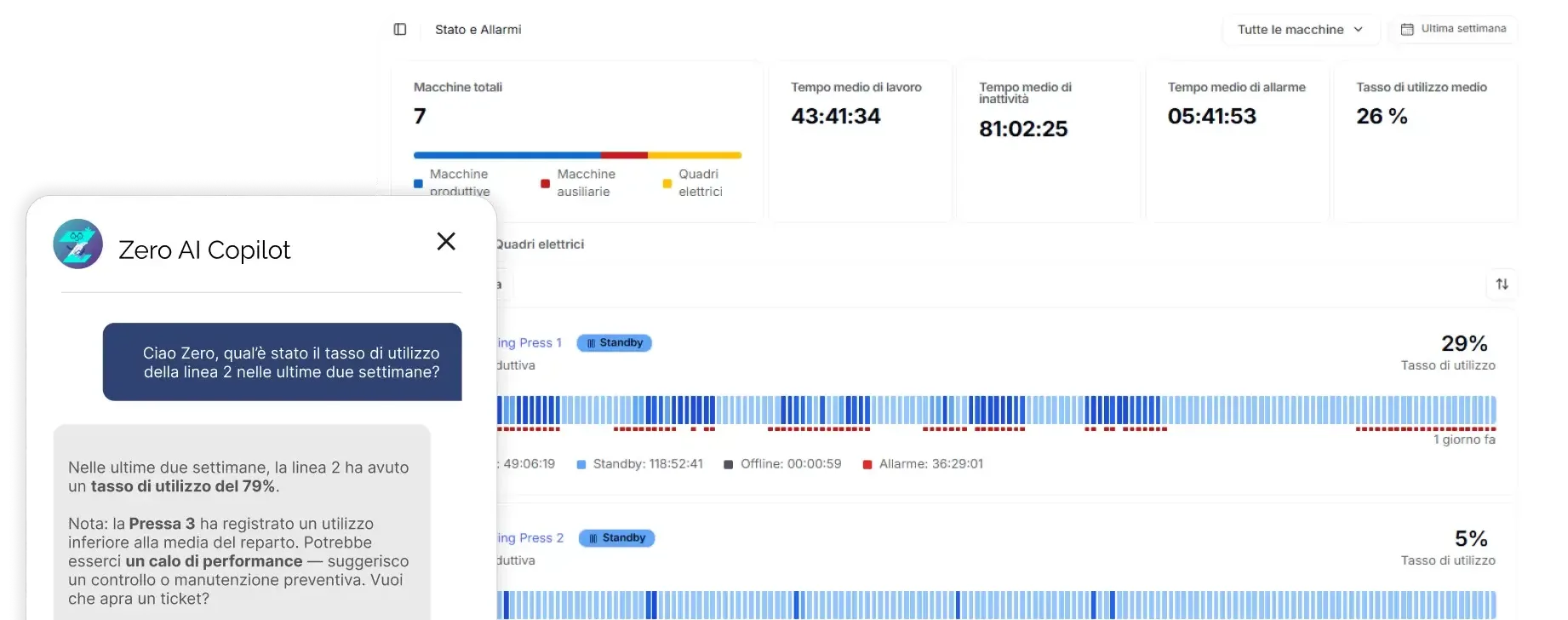
Task: Click the blue Standby legend square
Action: 581,465
